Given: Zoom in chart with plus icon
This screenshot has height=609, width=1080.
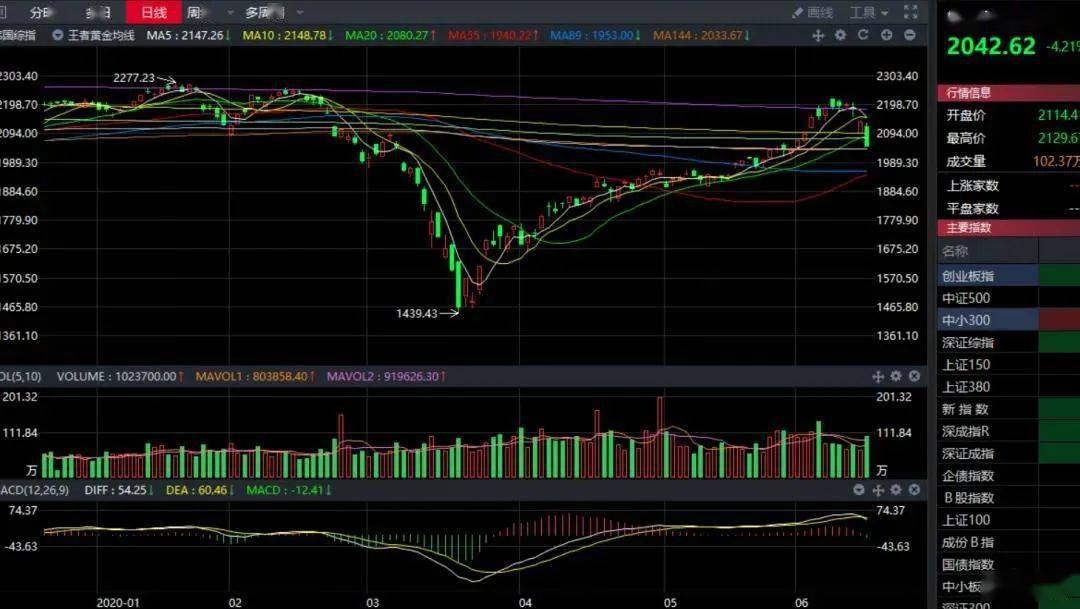Looking at the screenshot, I should coord(886,34).
